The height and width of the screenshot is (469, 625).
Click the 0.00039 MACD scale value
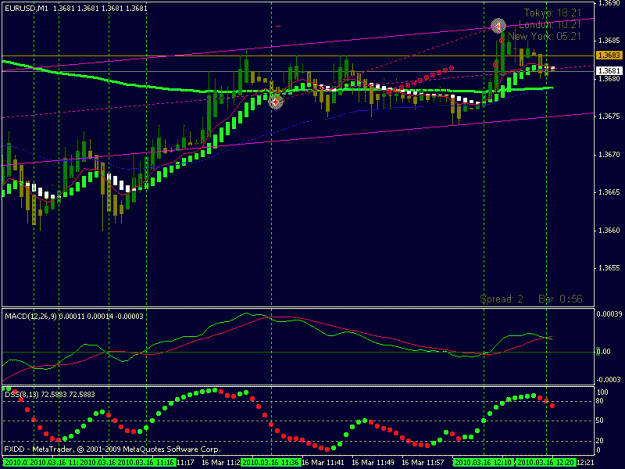609,314
